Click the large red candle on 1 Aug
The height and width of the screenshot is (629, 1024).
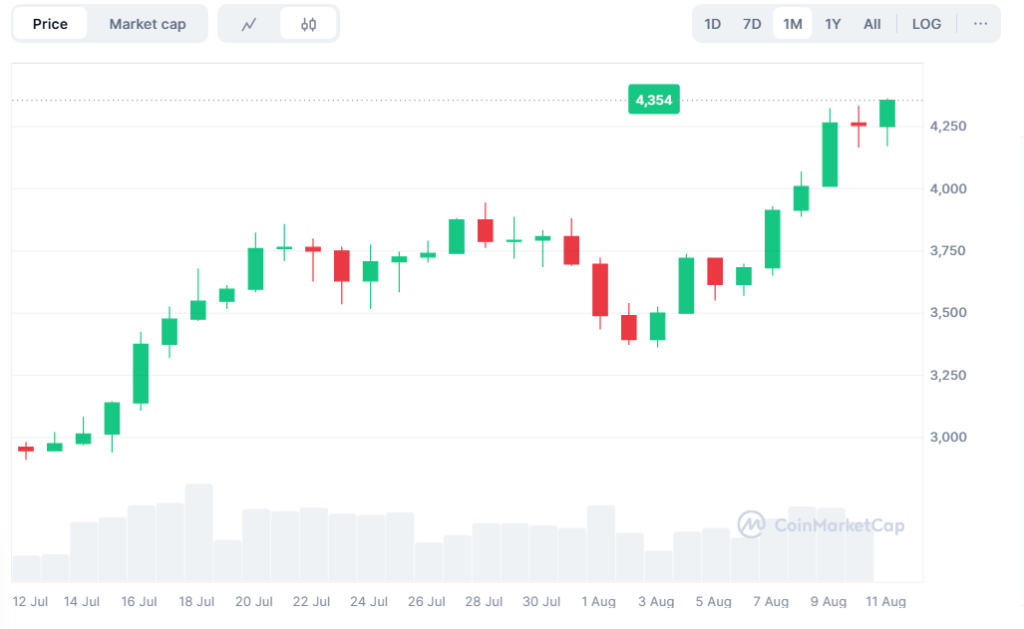(x=600, y=290)
